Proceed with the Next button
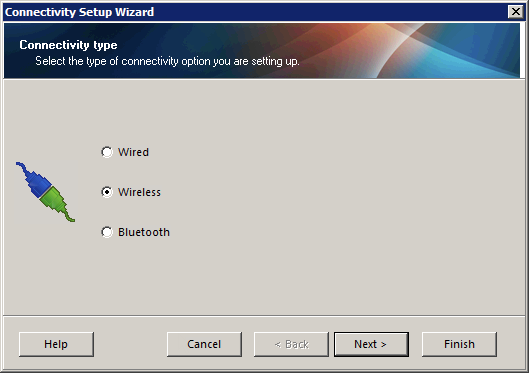This screenshot has width=529, height=373. coord(371,344)
